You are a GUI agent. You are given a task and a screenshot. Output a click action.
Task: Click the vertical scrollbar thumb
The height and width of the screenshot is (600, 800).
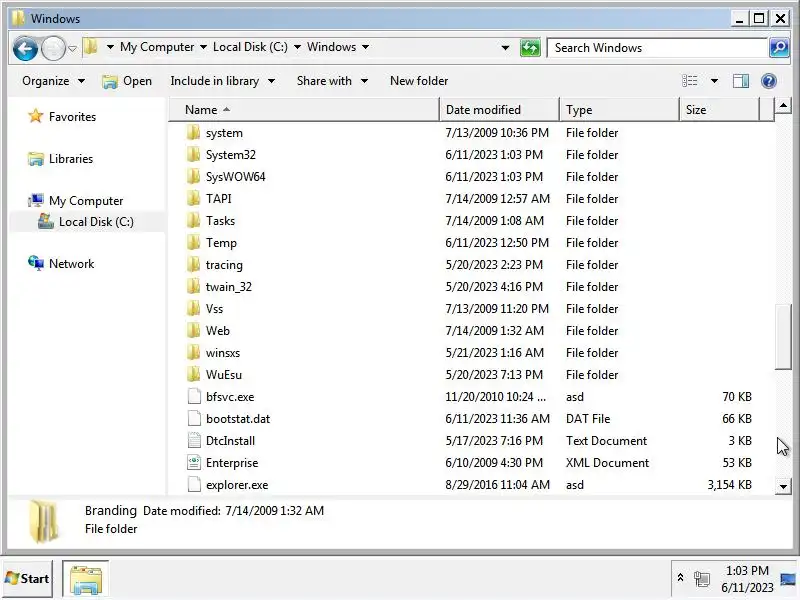click(x=783, y=337)
